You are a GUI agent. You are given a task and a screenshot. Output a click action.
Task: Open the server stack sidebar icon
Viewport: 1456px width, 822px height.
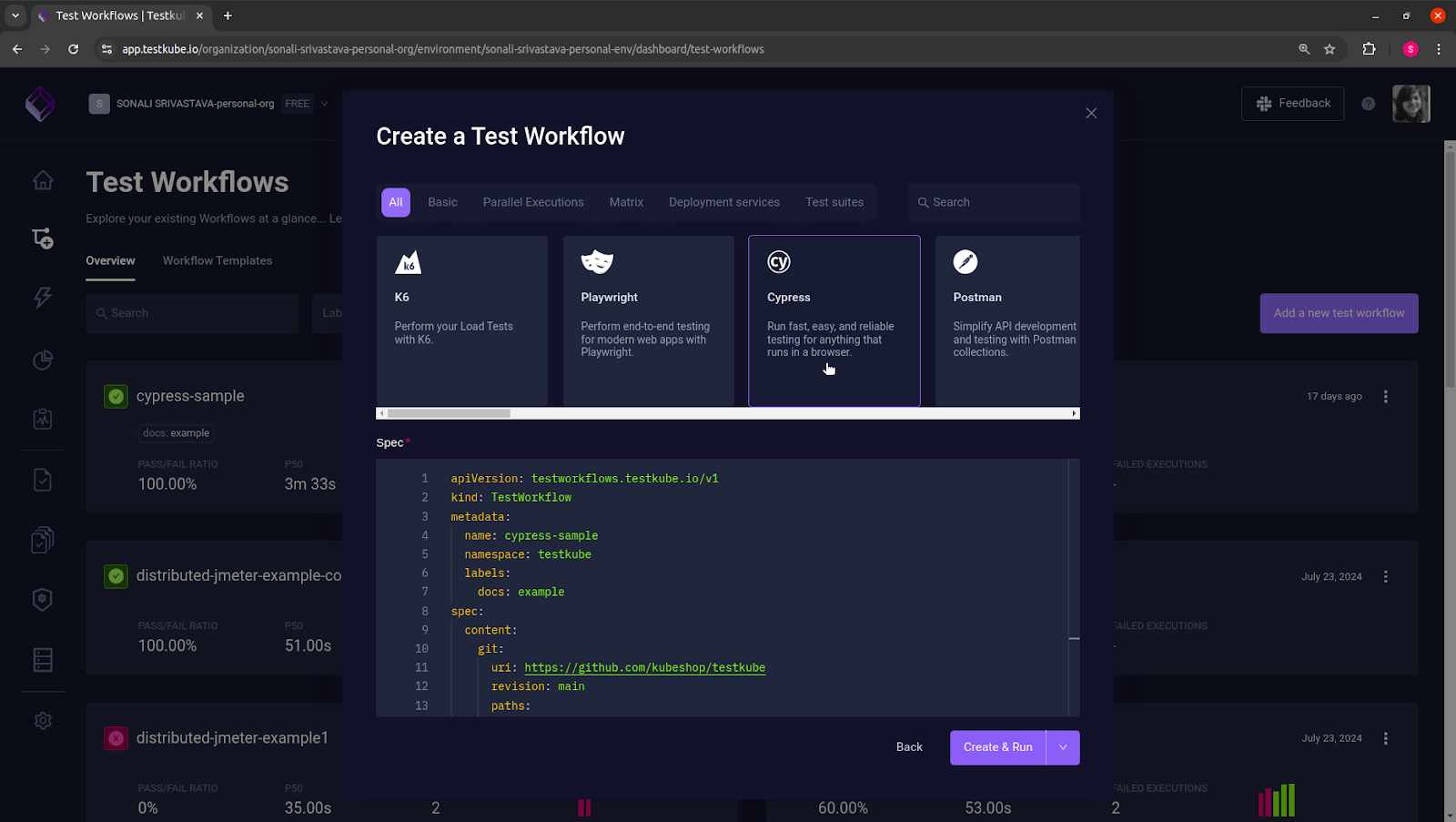pos(43,660)
